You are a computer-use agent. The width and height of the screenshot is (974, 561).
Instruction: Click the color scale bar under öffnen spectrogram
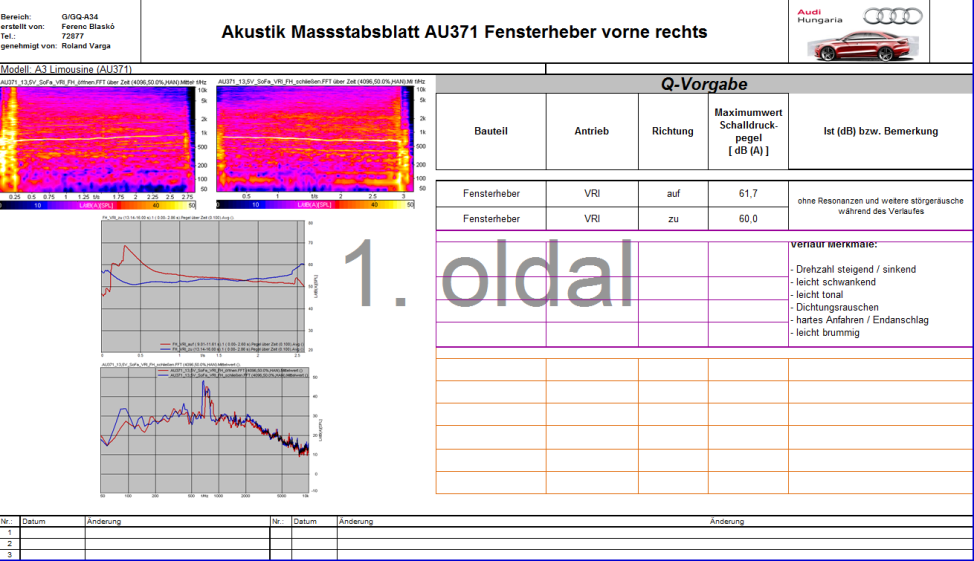pos(98,205)
